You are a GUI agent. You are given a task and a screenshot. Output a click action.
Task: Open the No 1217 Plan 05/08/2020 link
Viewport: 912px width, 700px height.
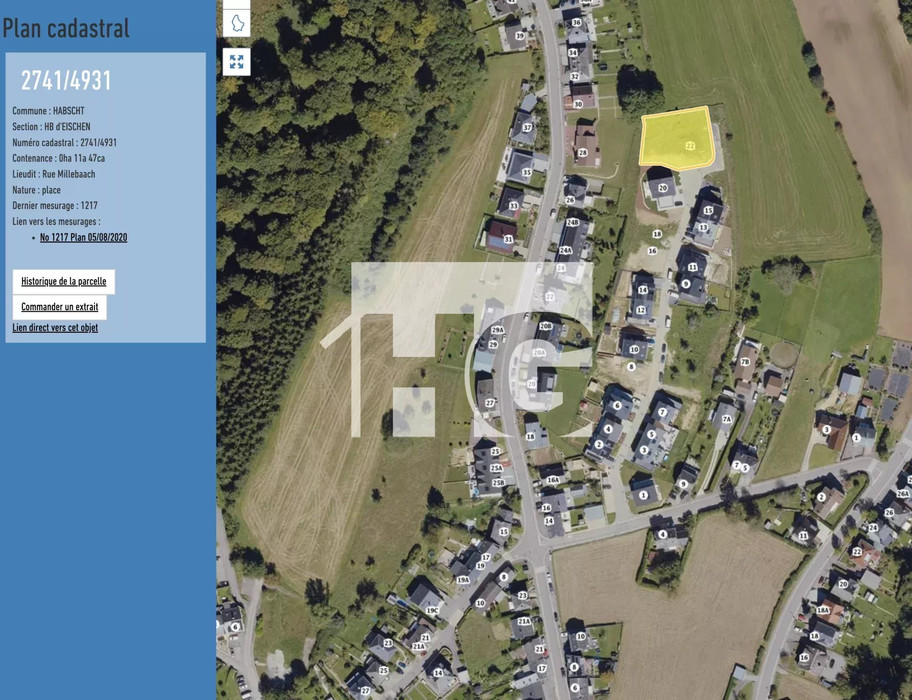[83, 237]
